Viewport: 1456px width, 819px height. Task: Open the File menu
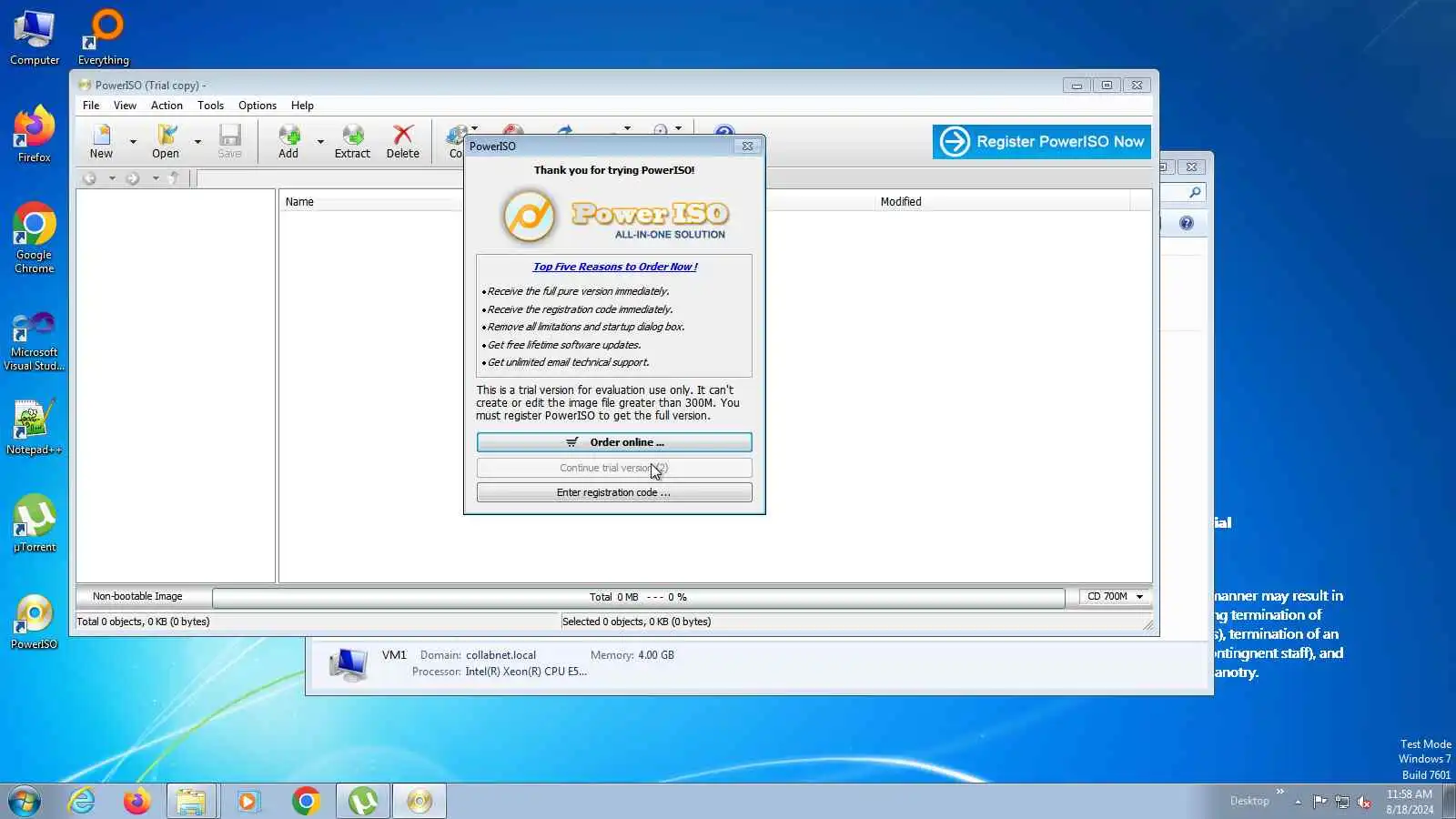click(x=91, y=106)
